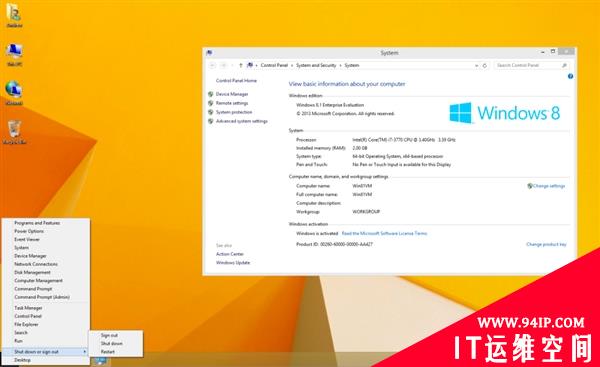Expand recent locations arrow next to Forward button
The image size is (600, 367).
coord(232,65)
